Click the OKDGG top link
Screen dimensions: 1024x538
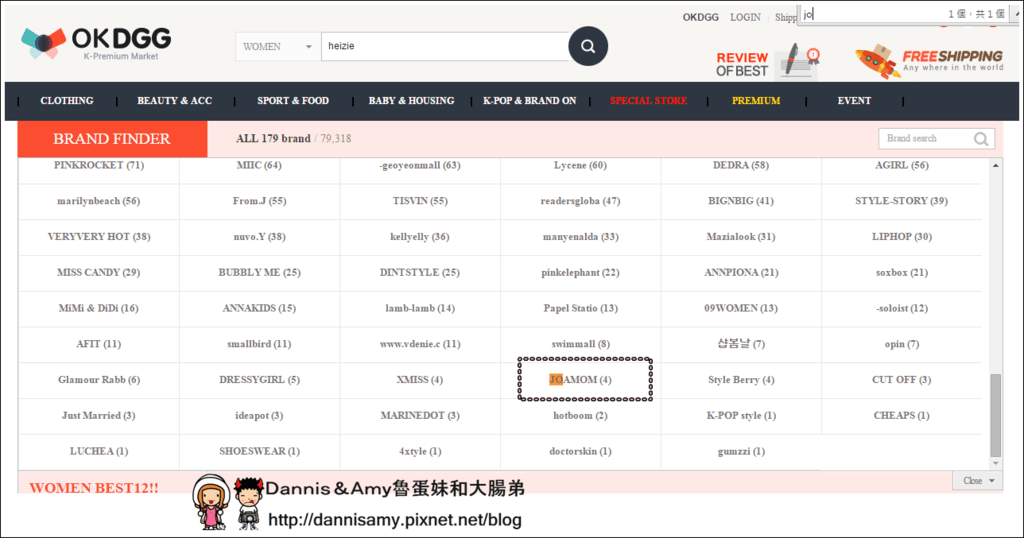pos(700,17)
